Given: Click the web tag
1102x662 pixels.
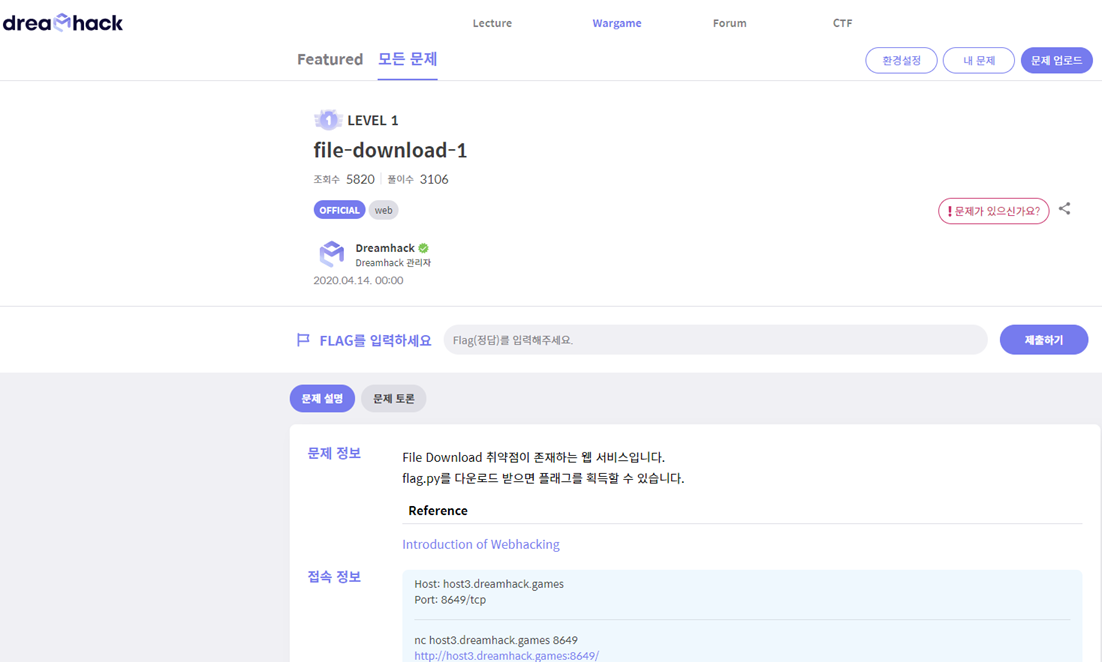Looking at the screenshot, I should (x=383, y=210).
